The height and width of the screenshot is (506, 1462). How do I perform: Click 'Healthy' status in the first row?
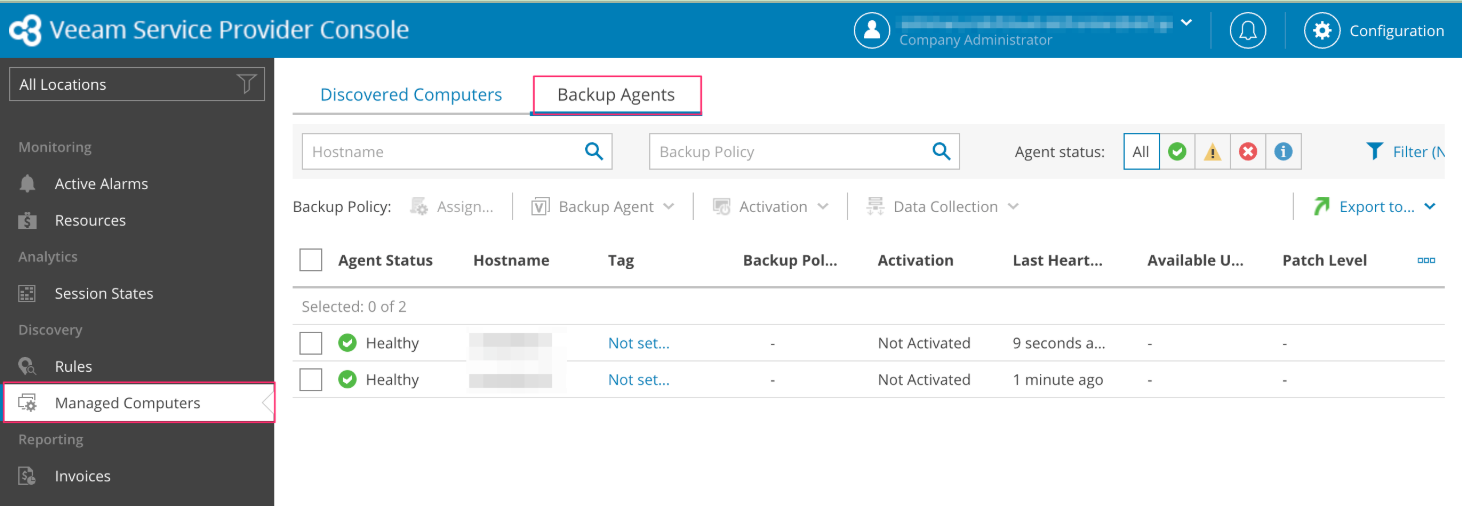(392, 343)
